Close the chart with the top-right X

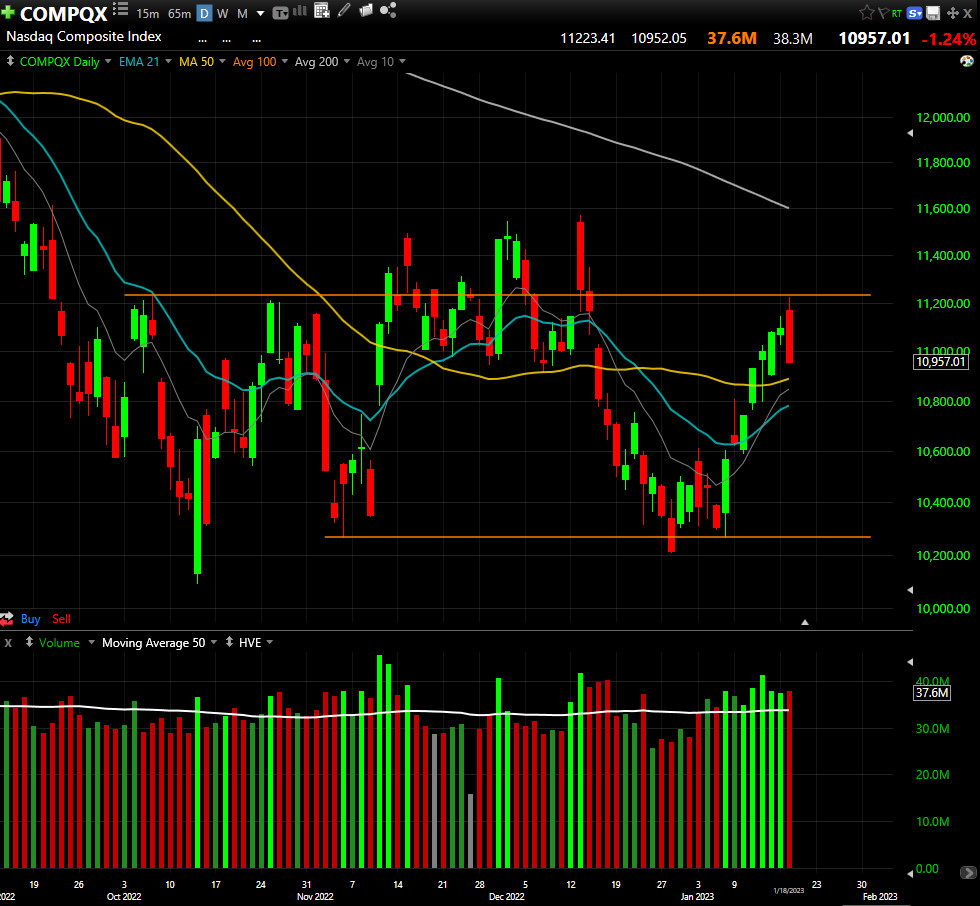[x=968, y=13]
